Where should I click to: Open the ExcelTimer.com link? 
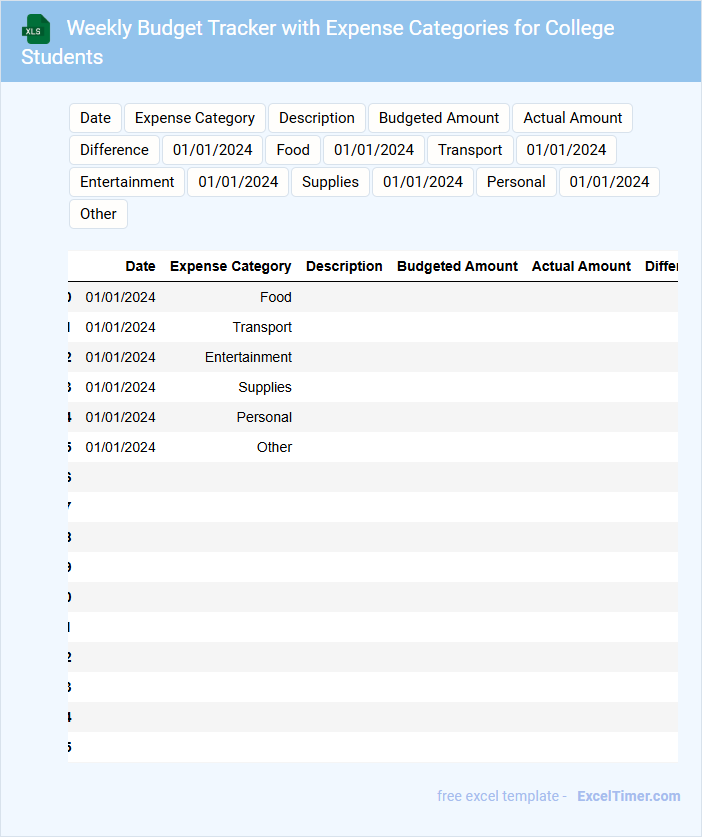click(628, 796)
